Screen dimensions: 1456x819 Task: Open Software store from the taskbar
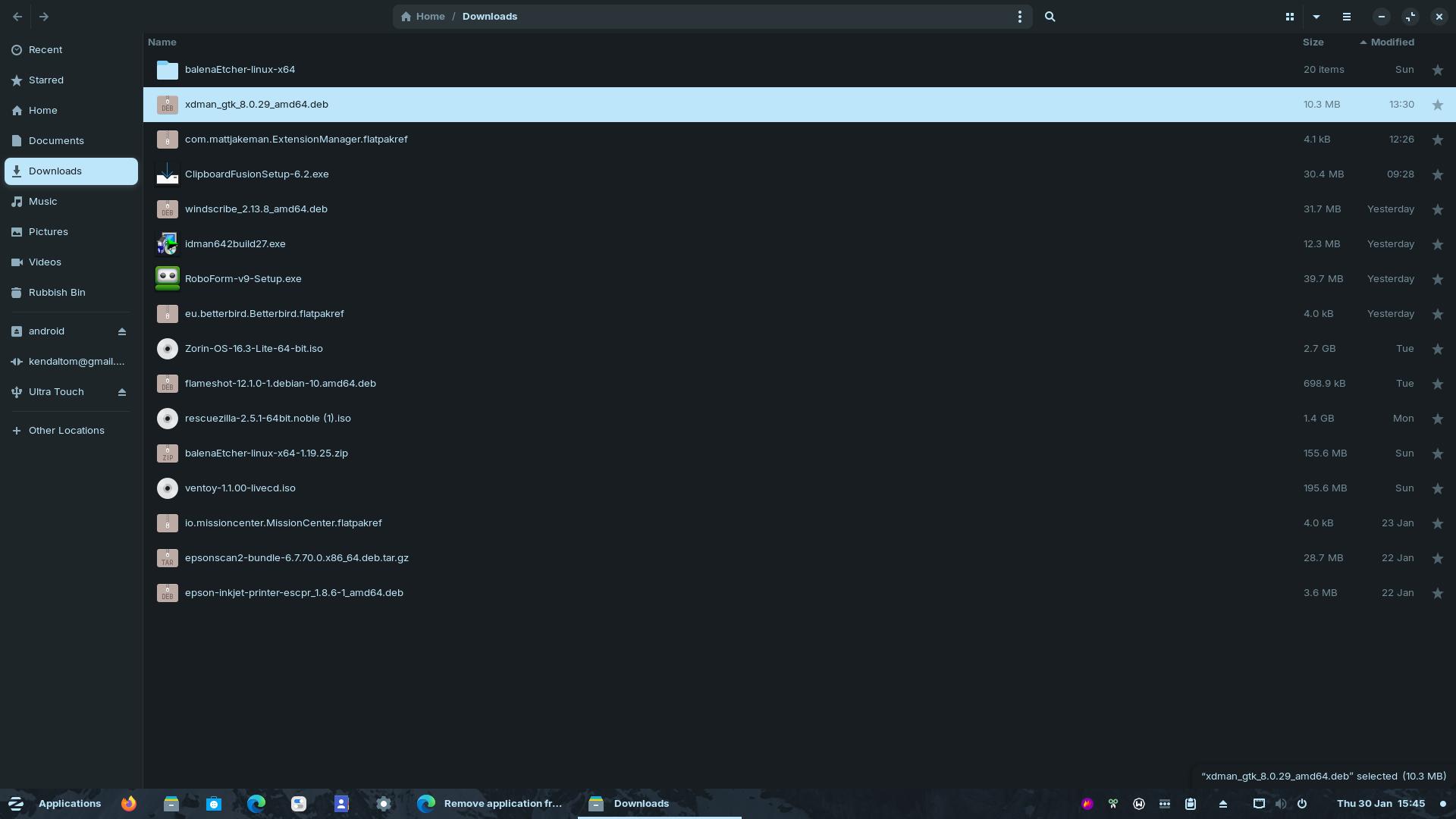click(x=214, y=804)
